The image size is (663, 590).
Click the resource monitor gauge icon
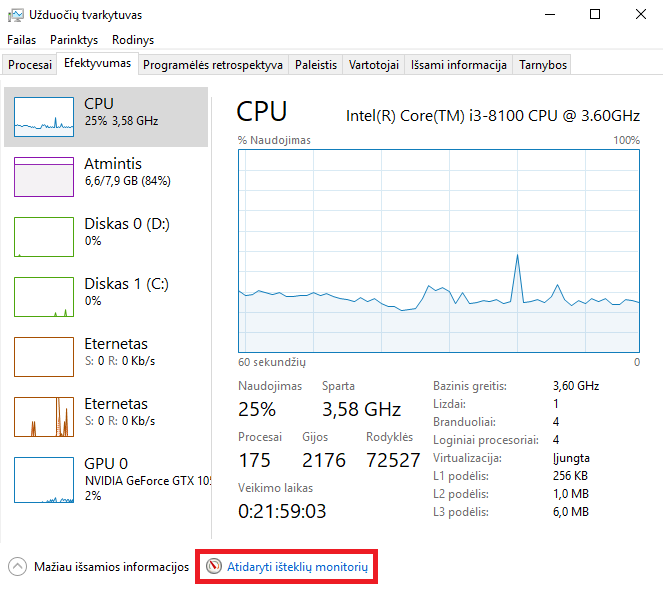(x=214, y=566)
